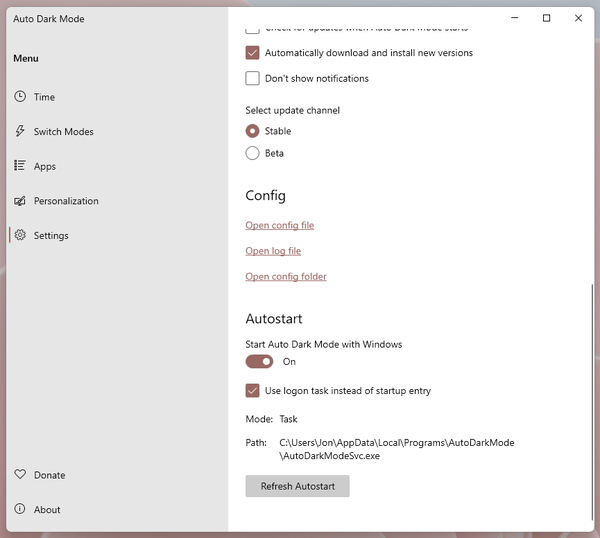The width and height of the screenshot is (600, 538).
Task: Click the heart icon next to Donate
Action: coord(20,475)
